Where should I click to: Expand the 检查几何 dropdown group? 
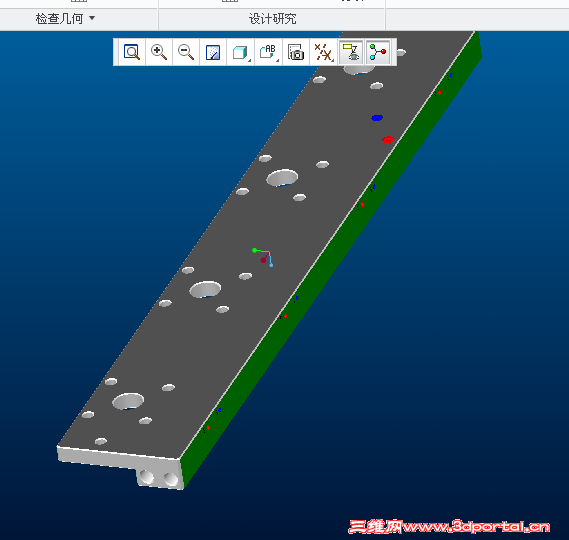point(65,19)
